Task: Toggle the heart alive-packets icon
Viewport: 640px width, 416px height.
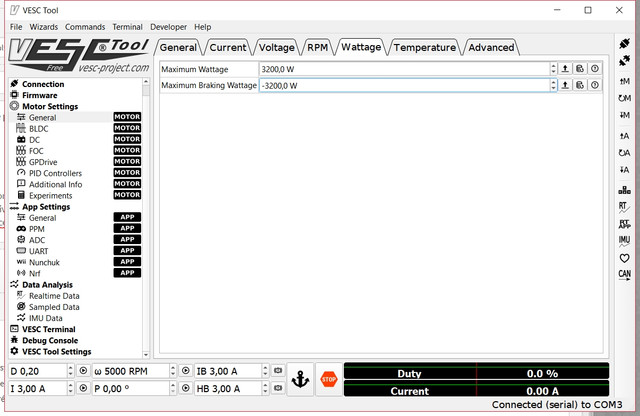Action: tap(624, 258)
